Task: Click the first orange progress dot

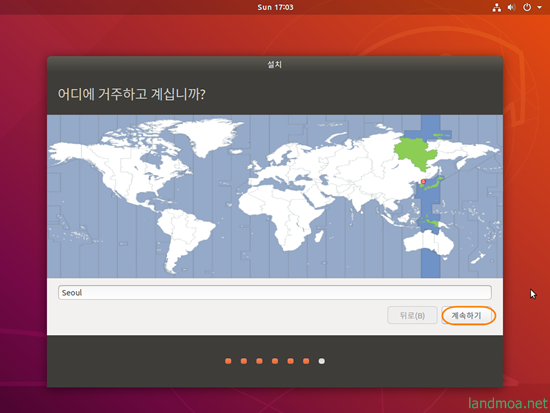Action: (228, 361)
